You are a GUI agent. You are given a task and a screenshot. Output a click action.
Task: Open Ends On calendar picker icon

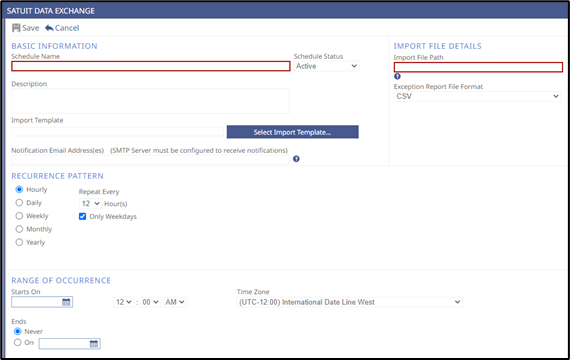pos(94,344)
